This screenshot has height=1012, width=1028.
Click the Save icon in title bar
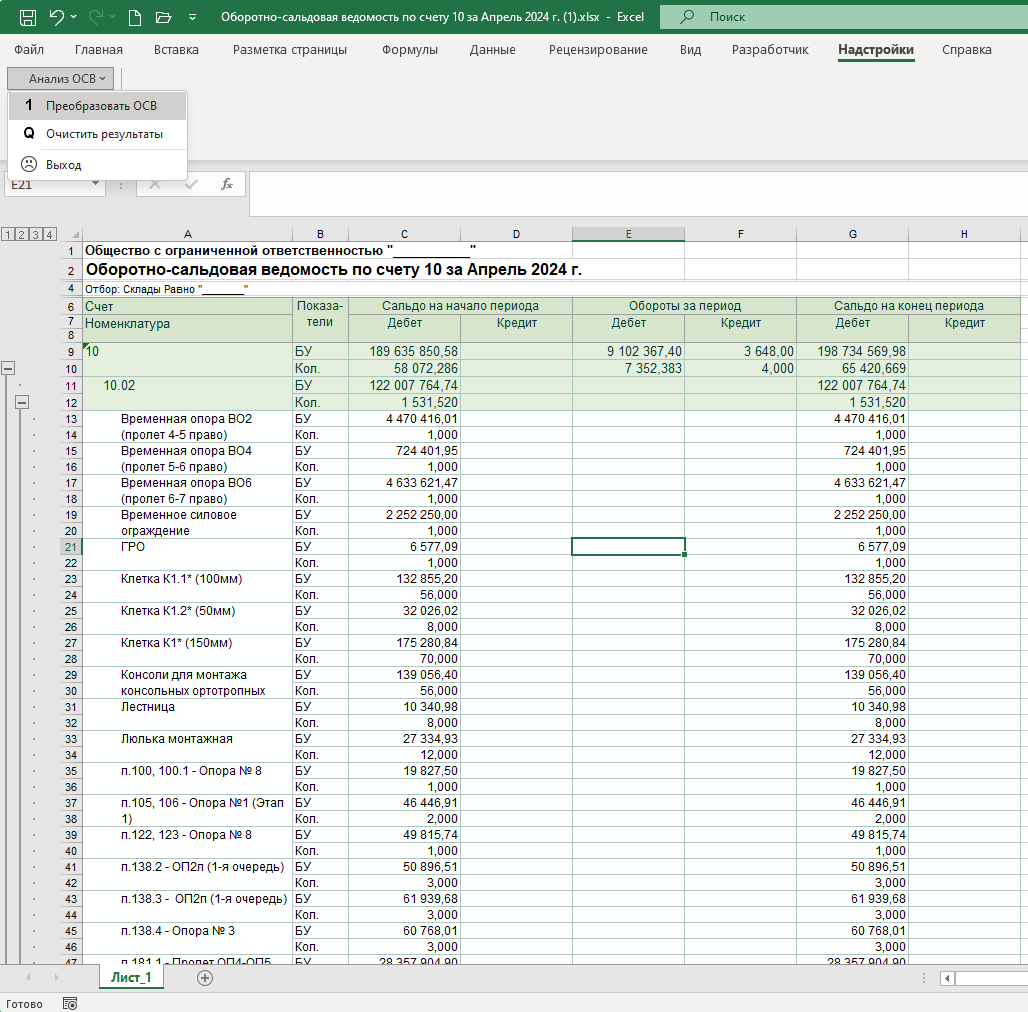click(x=27, y=17)
